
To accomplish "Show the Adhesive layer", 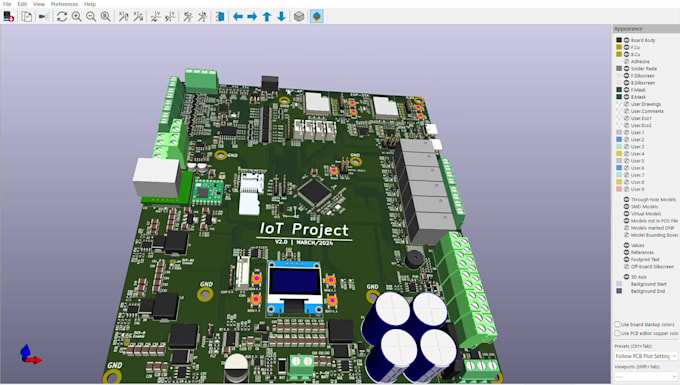I will [x=626, y=62].
